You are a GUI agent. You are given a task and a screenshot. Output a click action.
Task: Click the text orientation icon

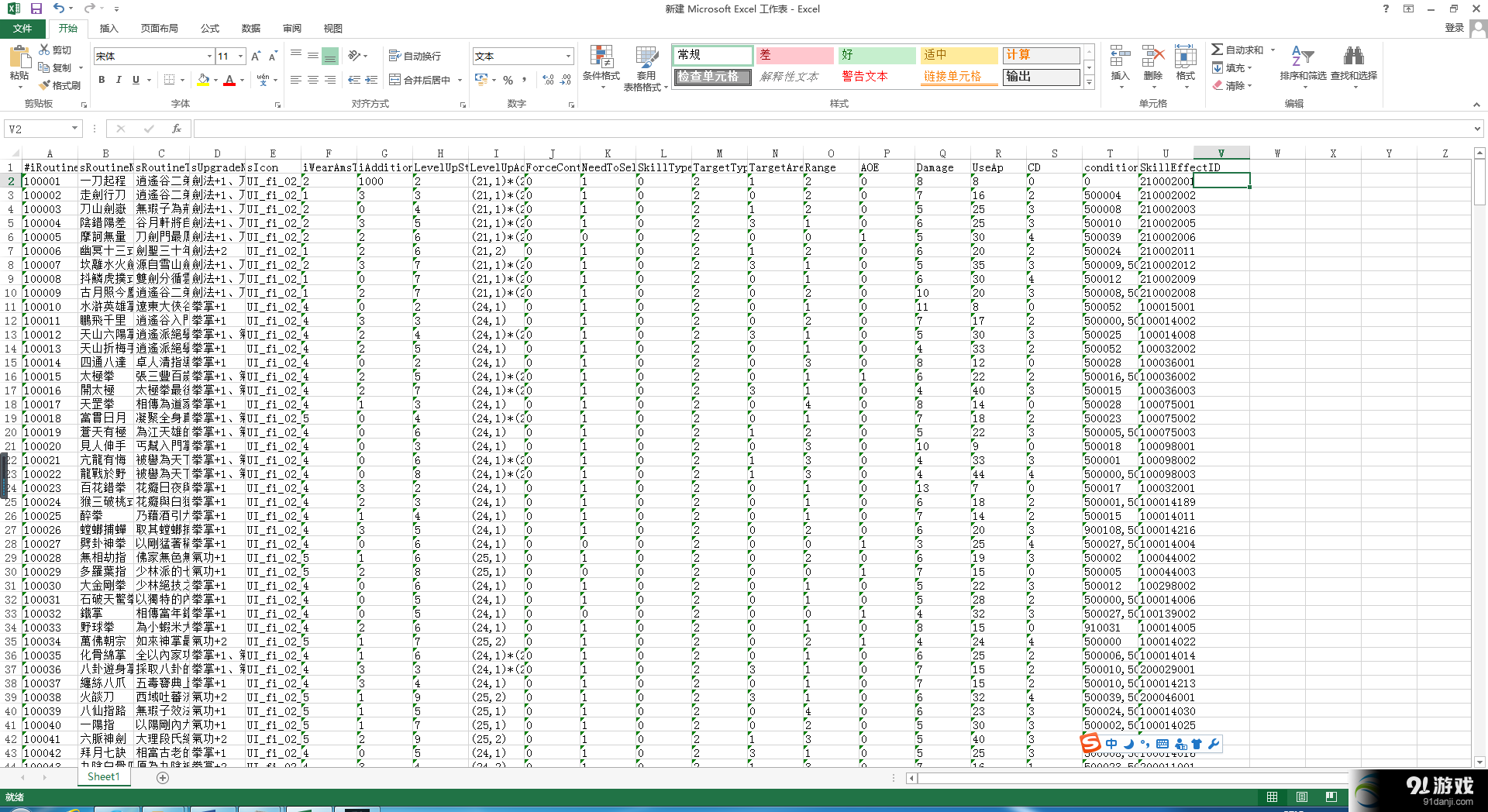pyautogui.click(x=354, y=56)
